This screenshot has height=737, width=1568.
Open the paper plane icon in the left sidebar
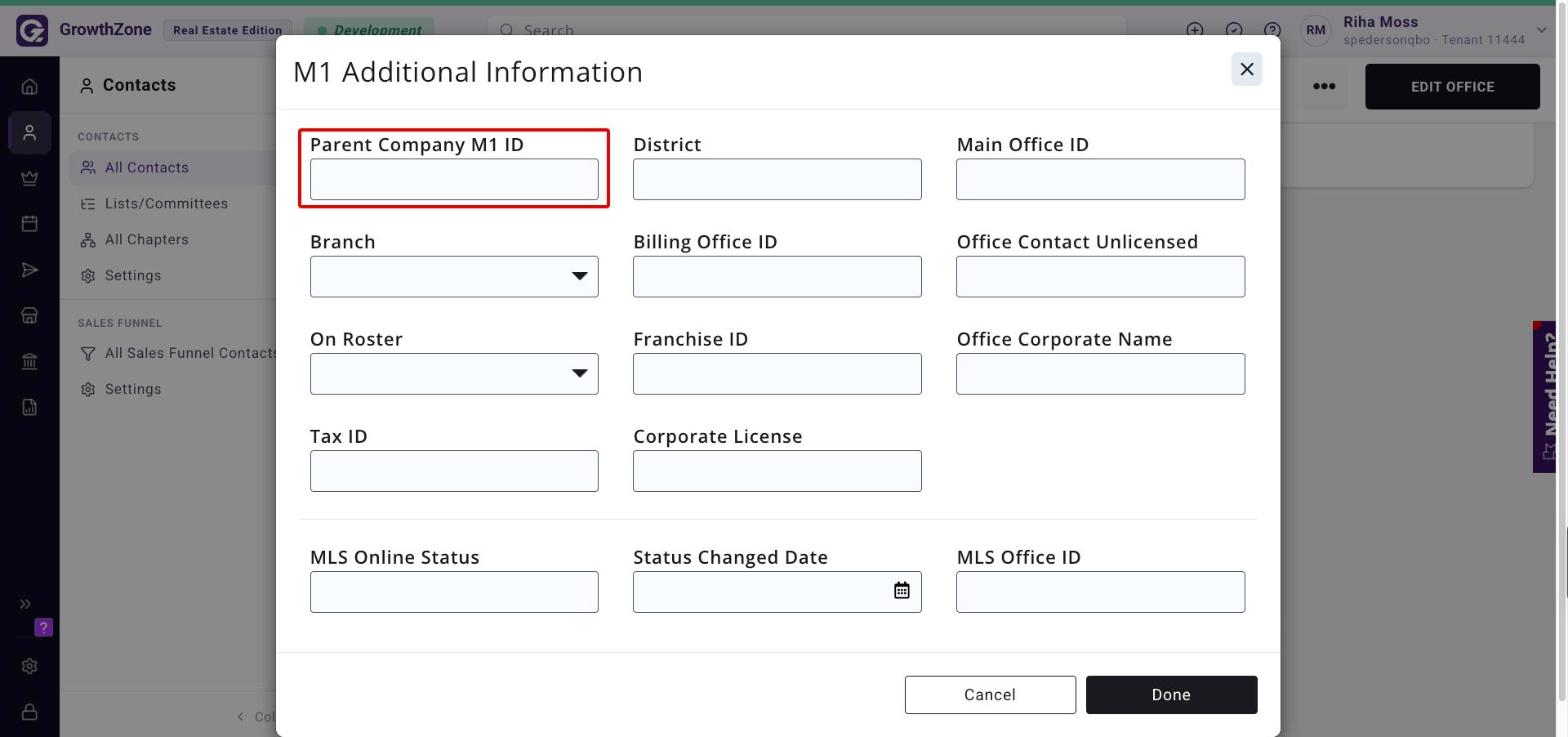pyautogui.click(x=30, y=269)
